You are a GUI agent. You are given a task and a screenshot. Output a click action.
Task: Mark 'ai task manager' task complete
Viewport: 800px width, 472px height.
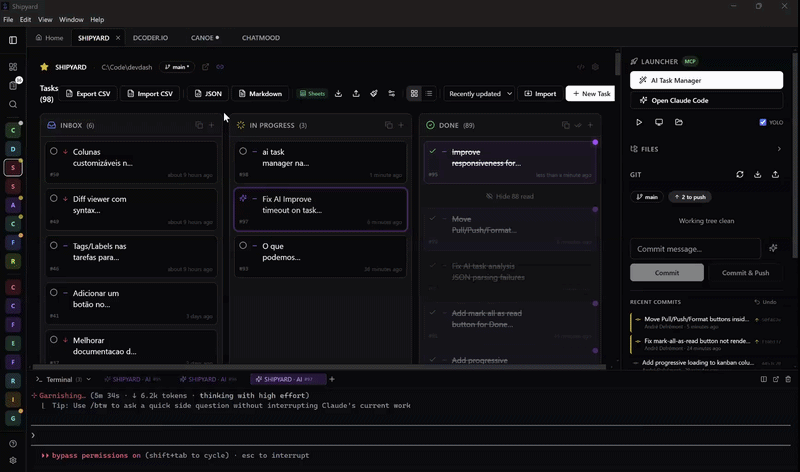pos(243,151)
